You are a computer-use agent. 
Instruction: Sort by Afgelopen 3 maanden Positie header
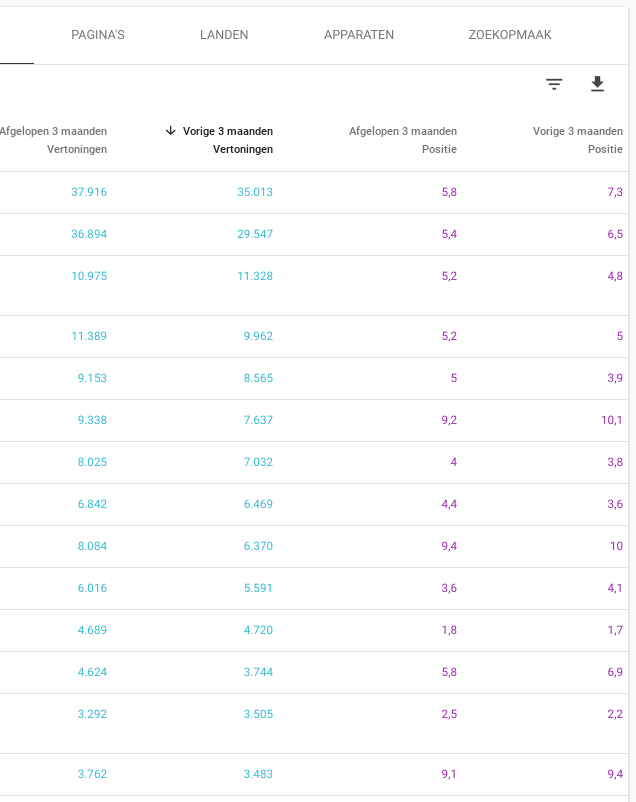click(x=403, y=140)
